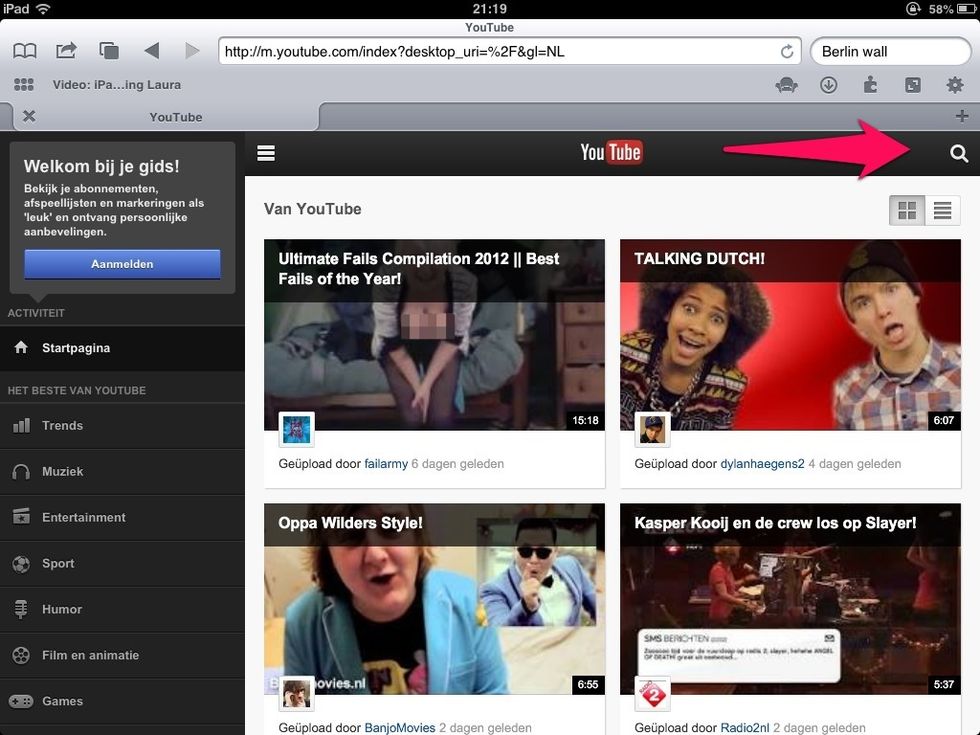Image resolution: width=980 pixels, height=735 pixels.
Task: Open a new tab with the plus button
Action: coord(961,117)
